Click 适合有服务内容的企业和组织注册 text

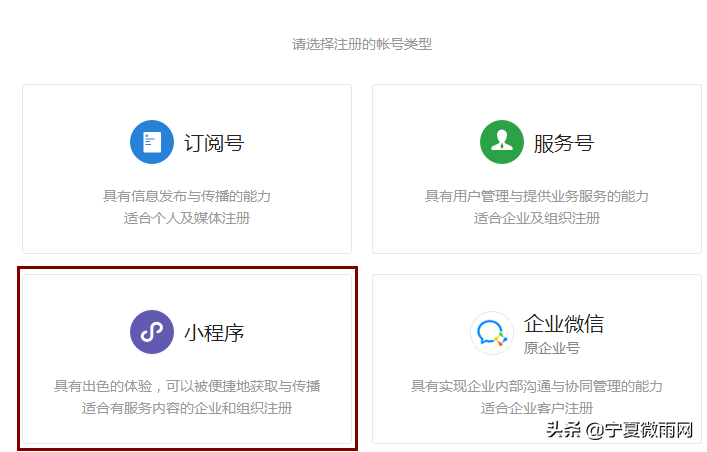point(187,408)
